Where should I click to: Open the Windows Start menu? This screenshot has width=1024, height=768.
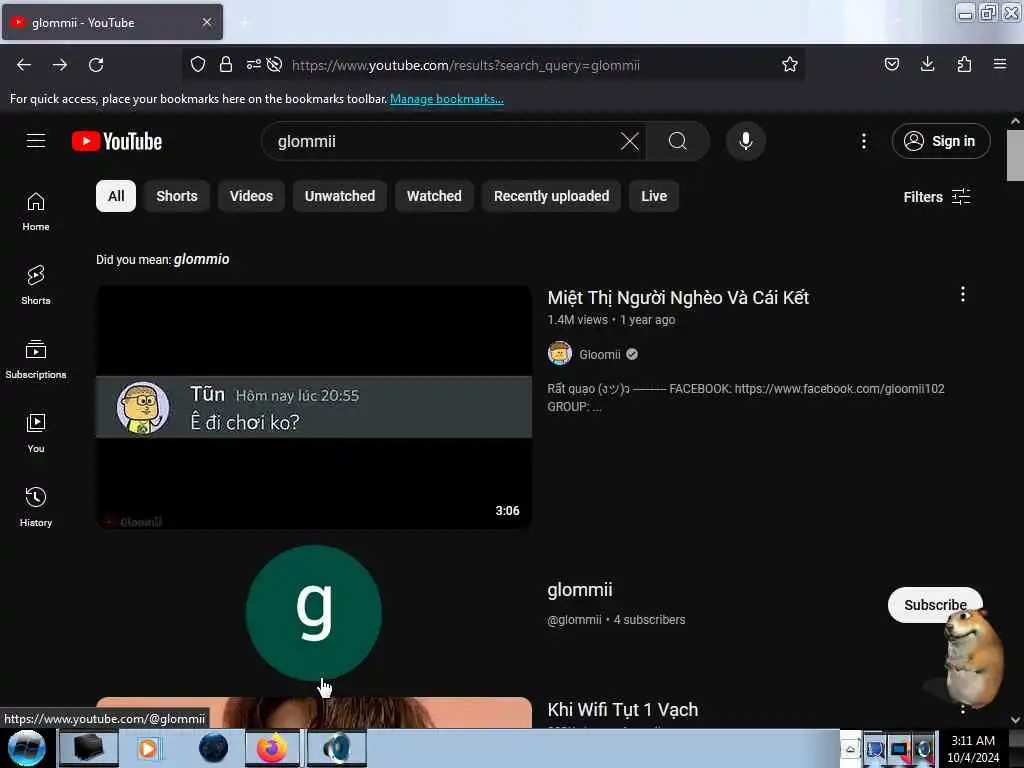click(x=27, y=748)
